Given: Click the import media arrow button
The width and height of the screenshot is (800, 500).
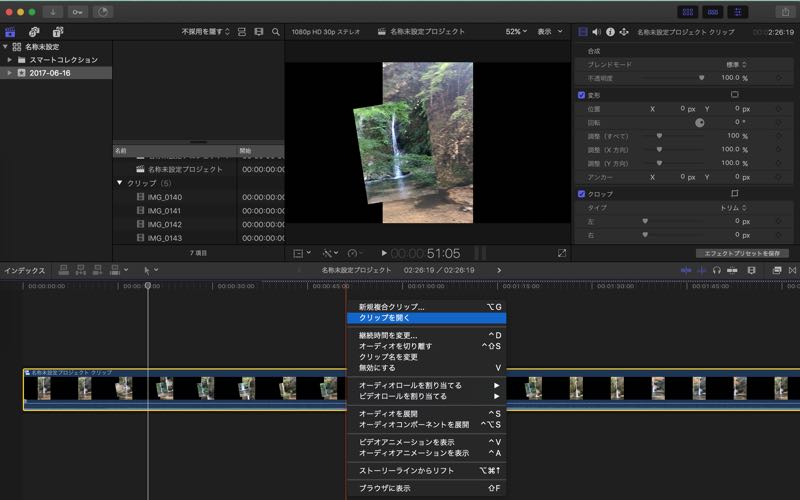Looking at the screenshot, I should [x=53, y=11].
